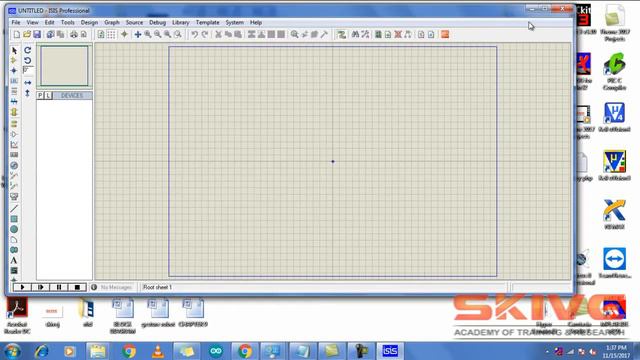
Task: Open the Template menu
Action: coord(207,22)
